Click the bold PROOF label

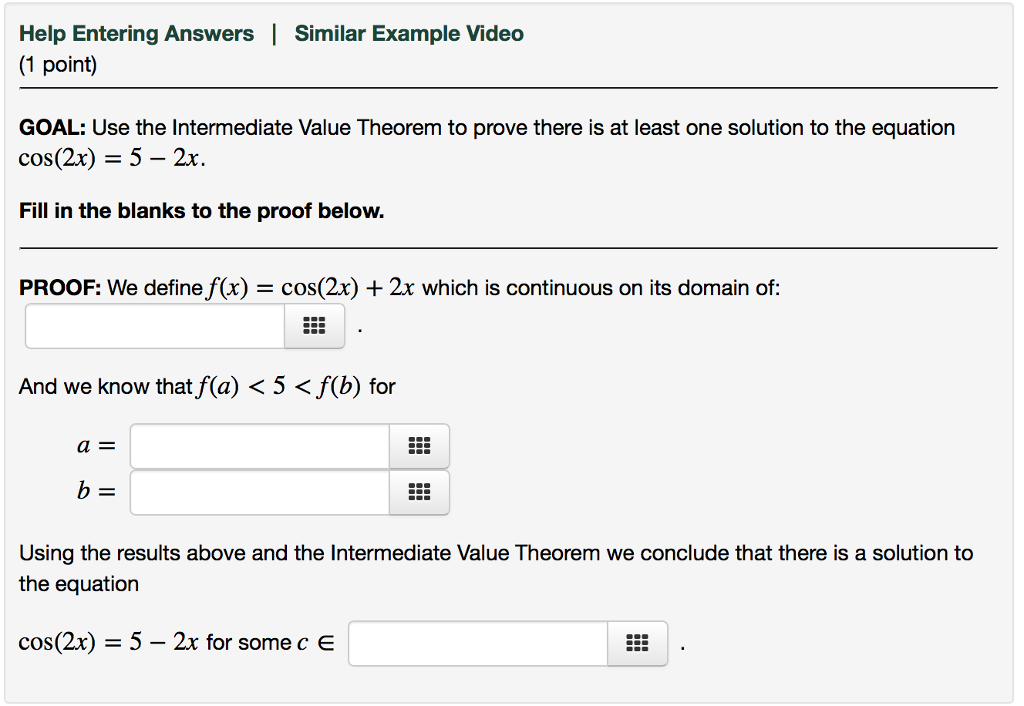click(x=60, y=287)
